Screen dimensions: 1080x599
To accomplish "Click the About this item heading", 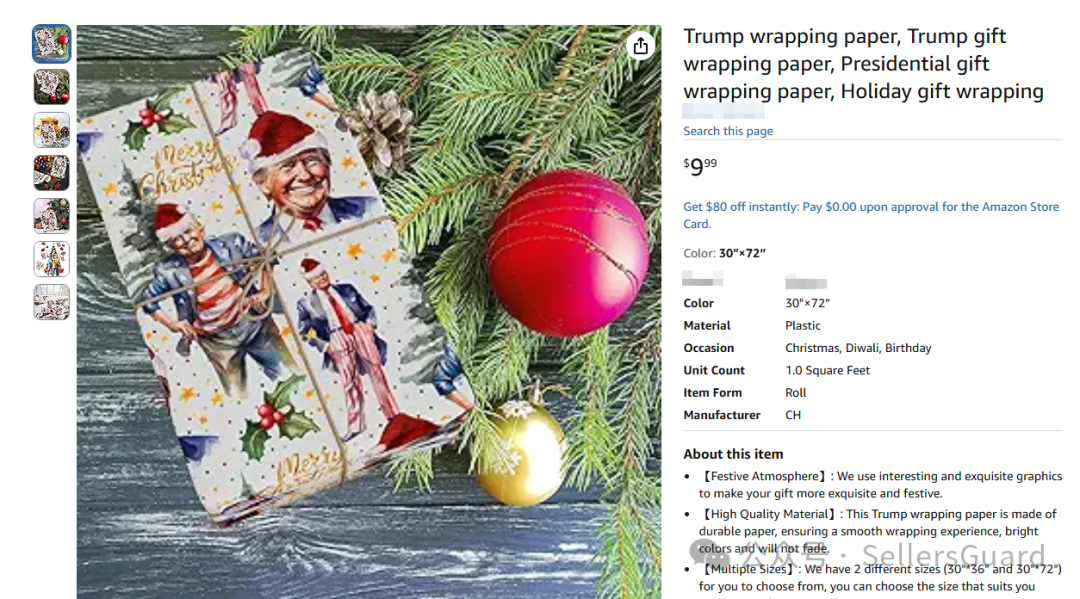I will [733, 454].
